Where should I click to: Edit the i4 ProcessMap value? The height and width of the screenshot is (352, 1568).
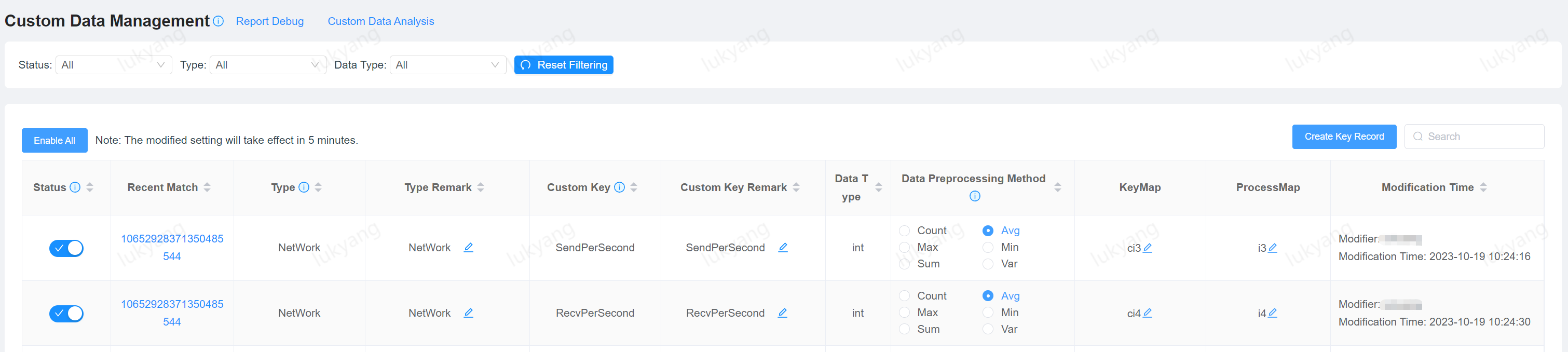(x=1272, y=313)
